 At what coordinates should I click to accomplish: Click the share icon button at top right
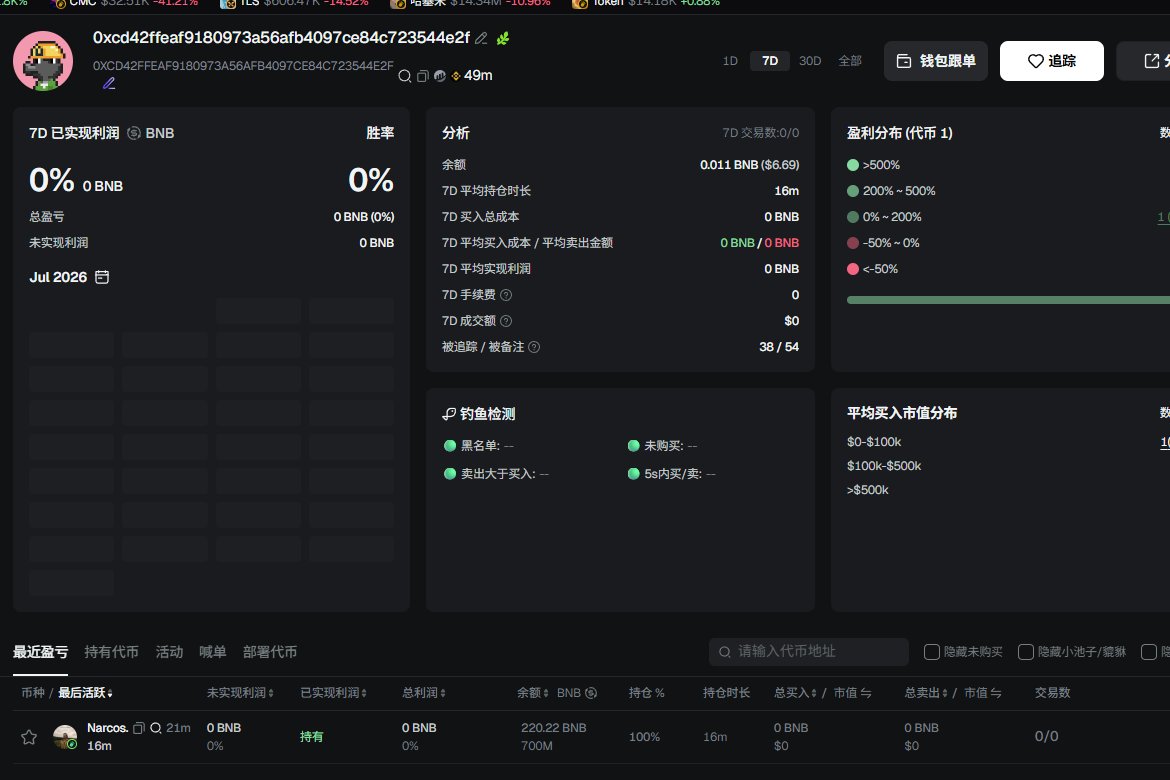click(1151, 60)
